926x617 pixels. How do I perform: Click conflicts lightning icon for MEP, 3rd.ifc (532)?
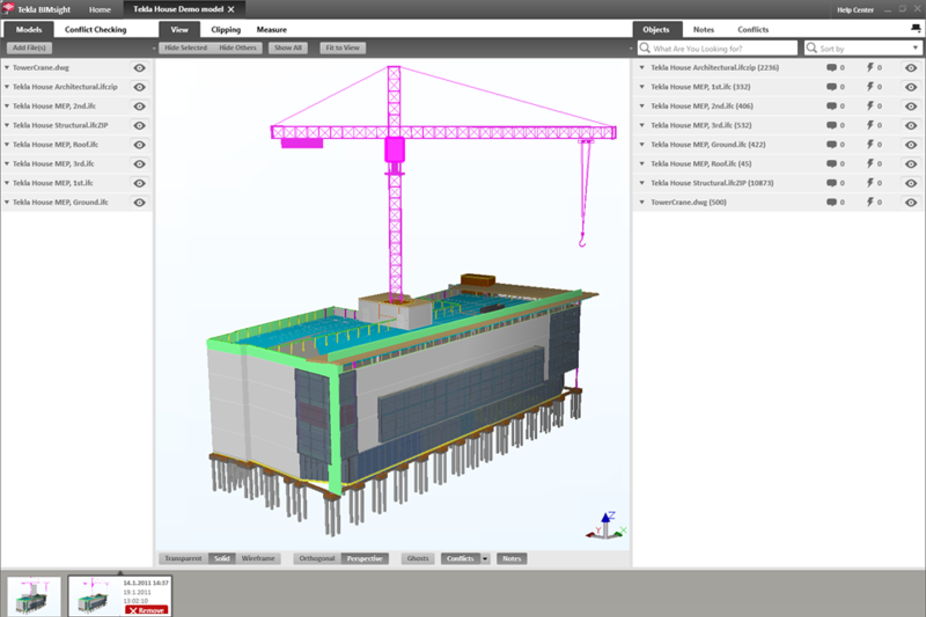click(x=870, y=125)
